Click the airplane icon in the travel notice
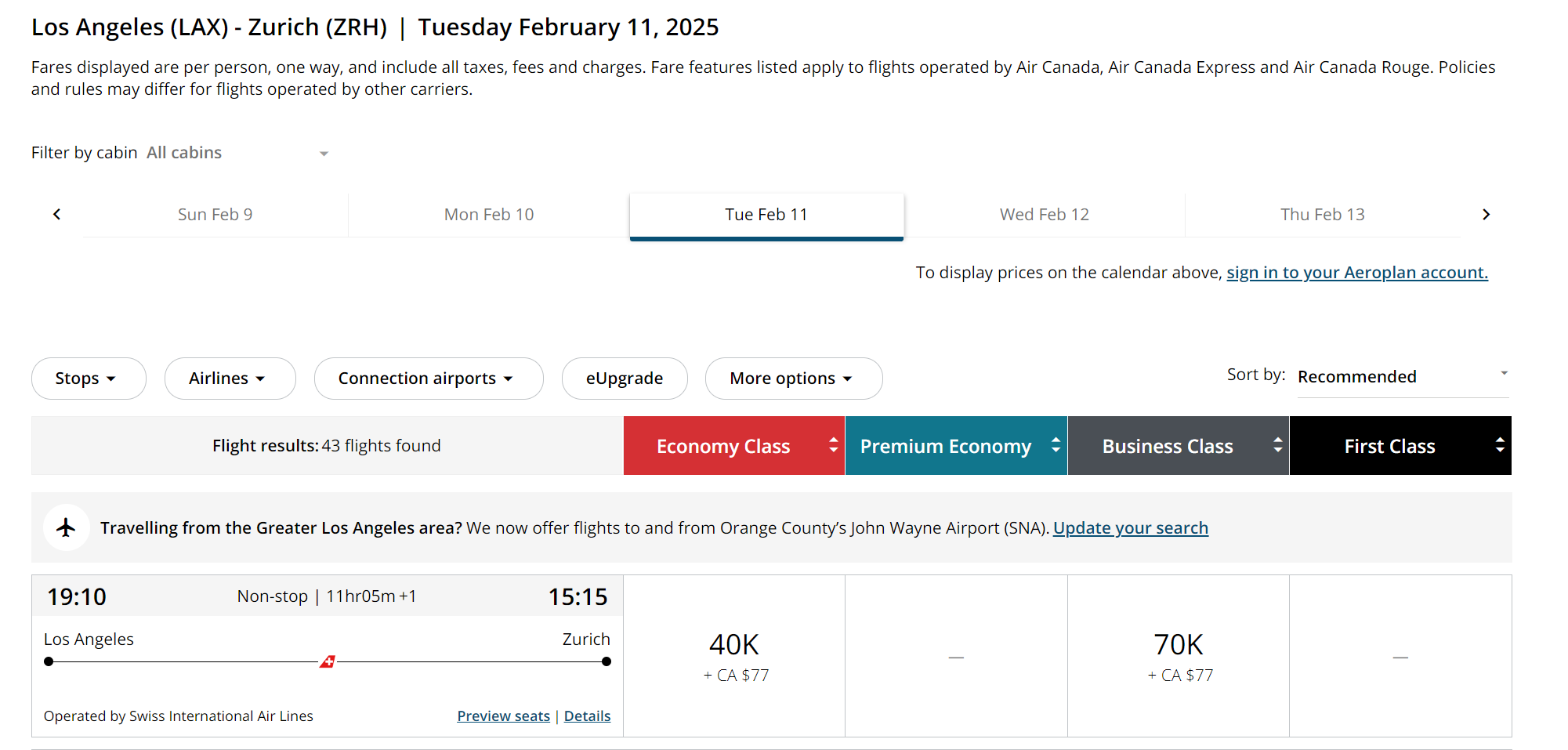 tap(66, 527)
